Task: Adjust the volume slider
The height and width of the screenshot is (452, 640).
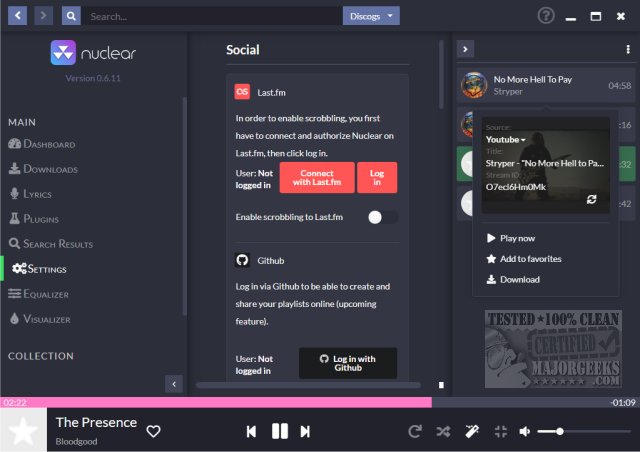Action: [584, 431]
